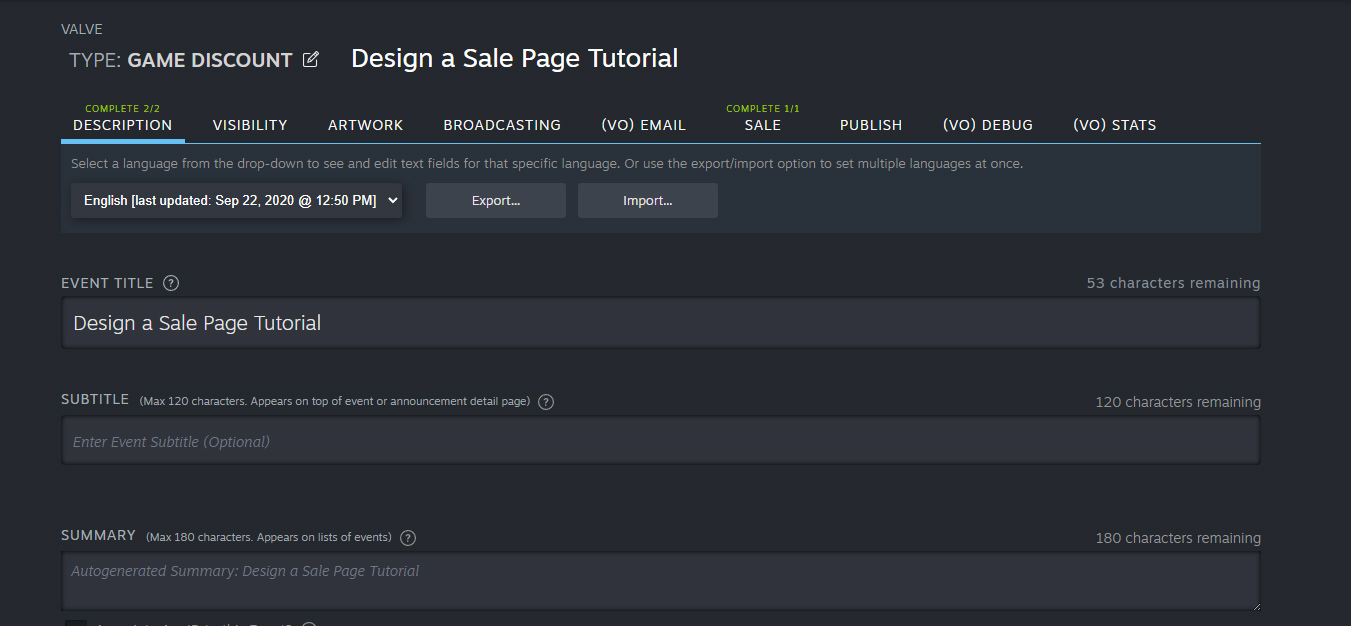
Task: Toggle the checkbox below the Summary field
Action: (x=76, y=623)
